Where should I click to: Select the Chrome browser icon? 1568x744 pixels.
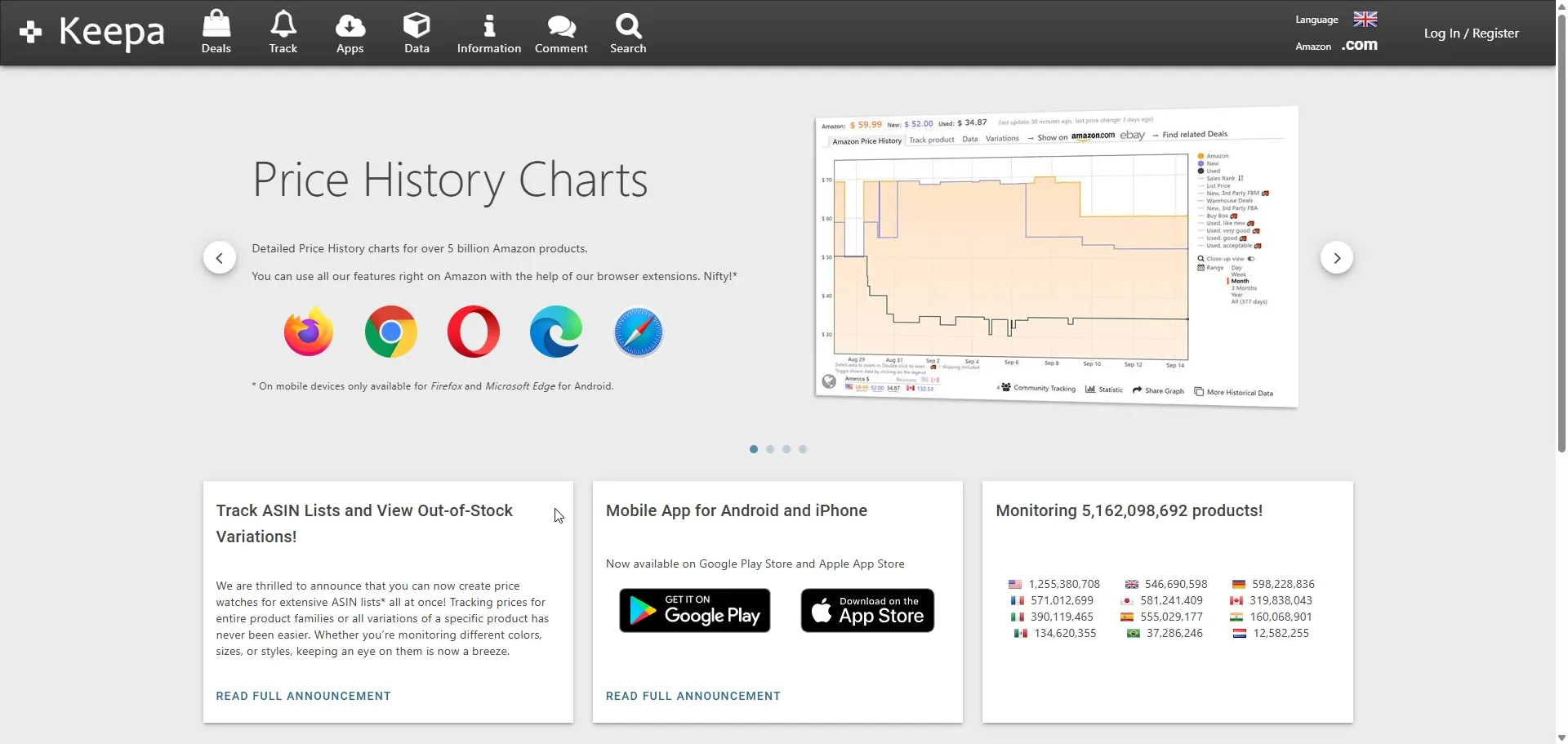(x=390, y=332)
